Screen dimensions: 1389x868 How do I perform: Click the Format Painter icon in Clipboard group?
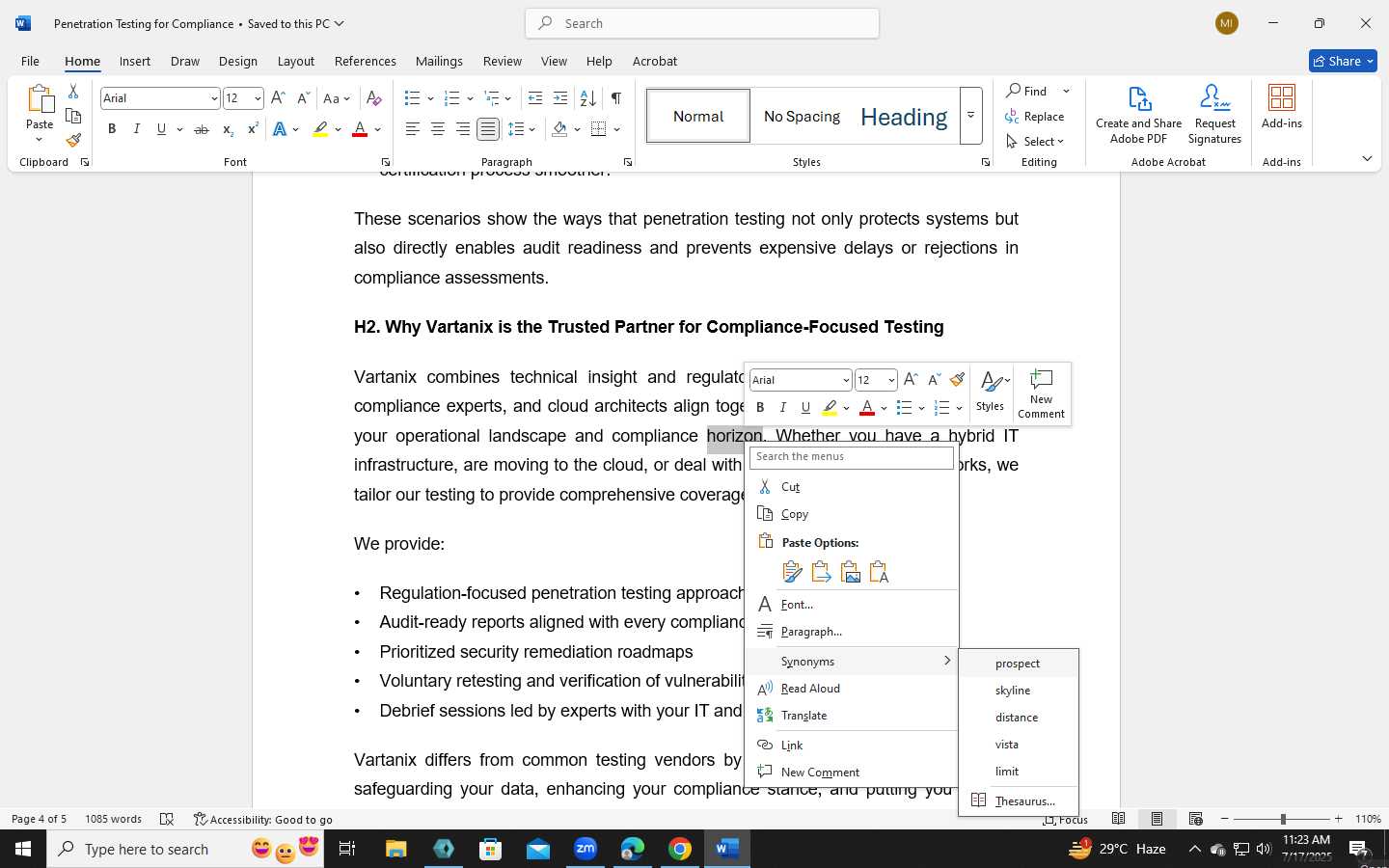(x=73, y=140)
